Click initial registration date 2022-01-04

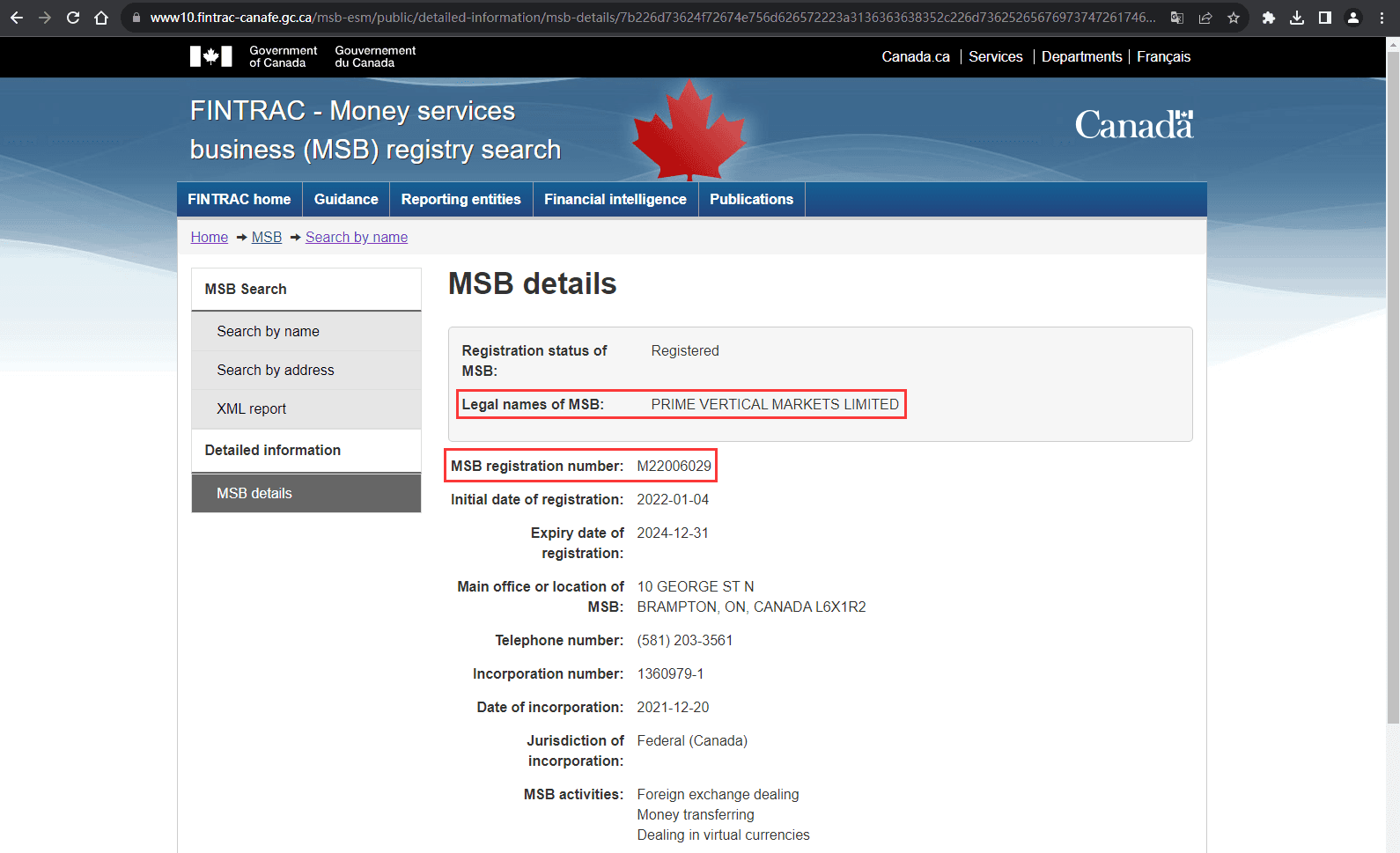click(673, 499)
